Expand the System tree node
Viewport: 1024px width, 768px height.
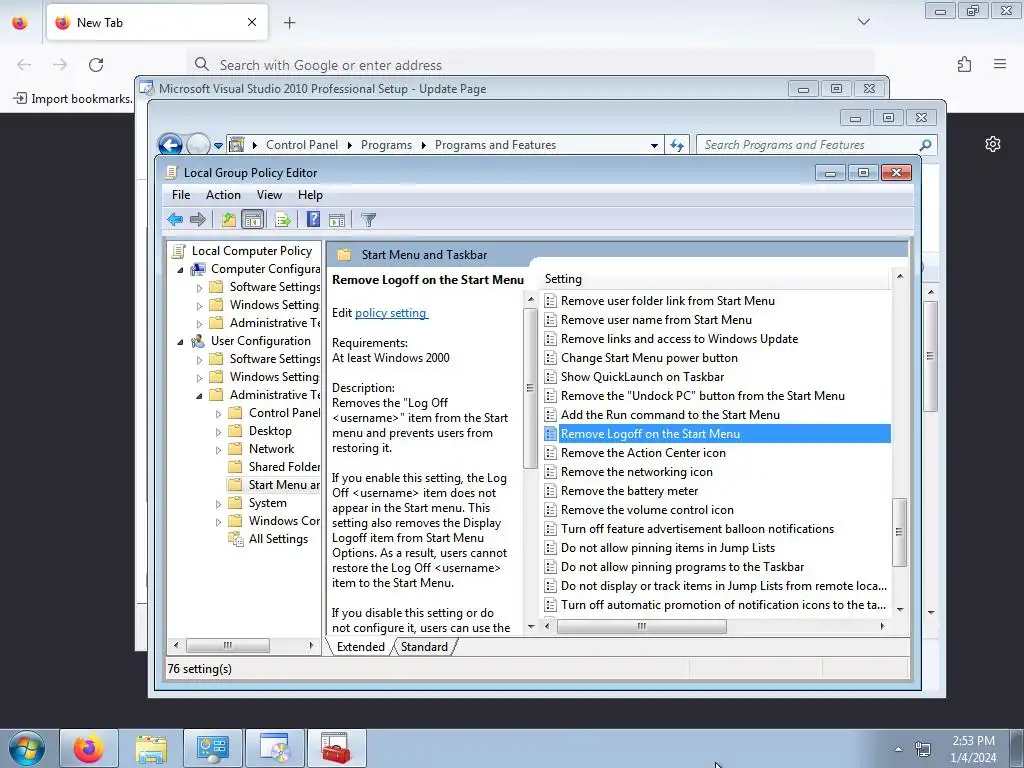(219, 504)
